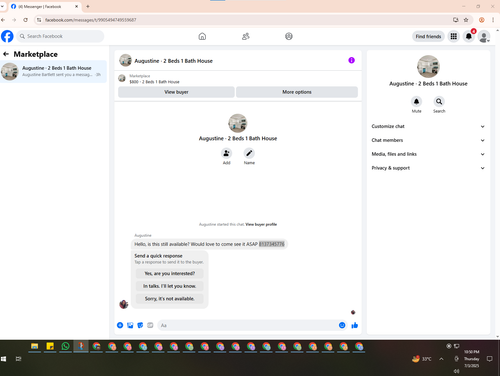Open the Windows notification center

(490, 359)
